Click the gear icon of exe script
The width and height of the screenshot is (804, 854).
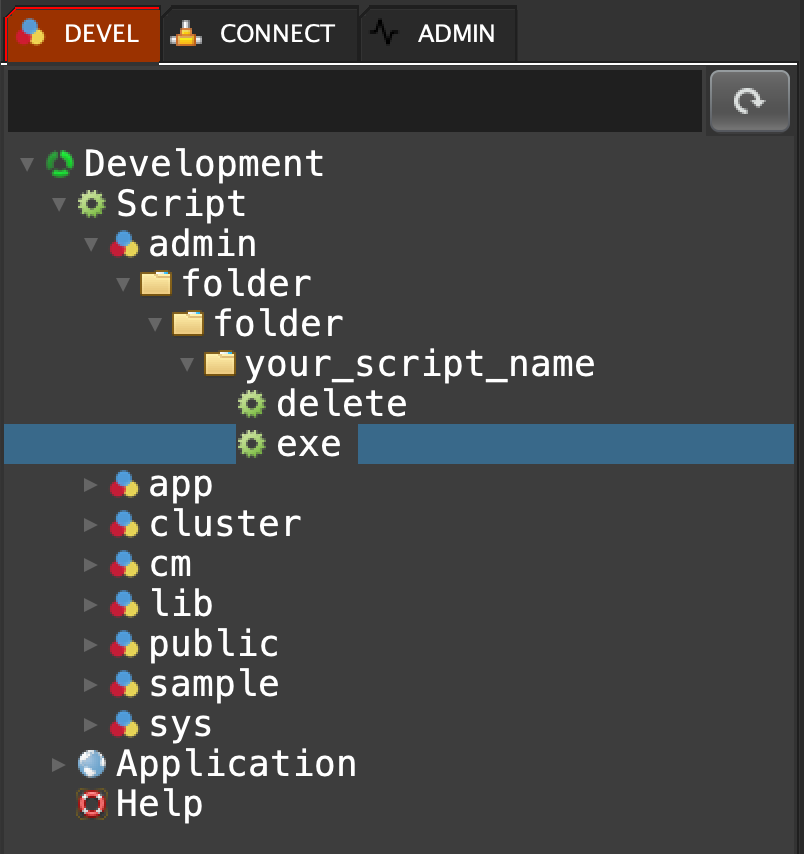click(x=252, y=444)
